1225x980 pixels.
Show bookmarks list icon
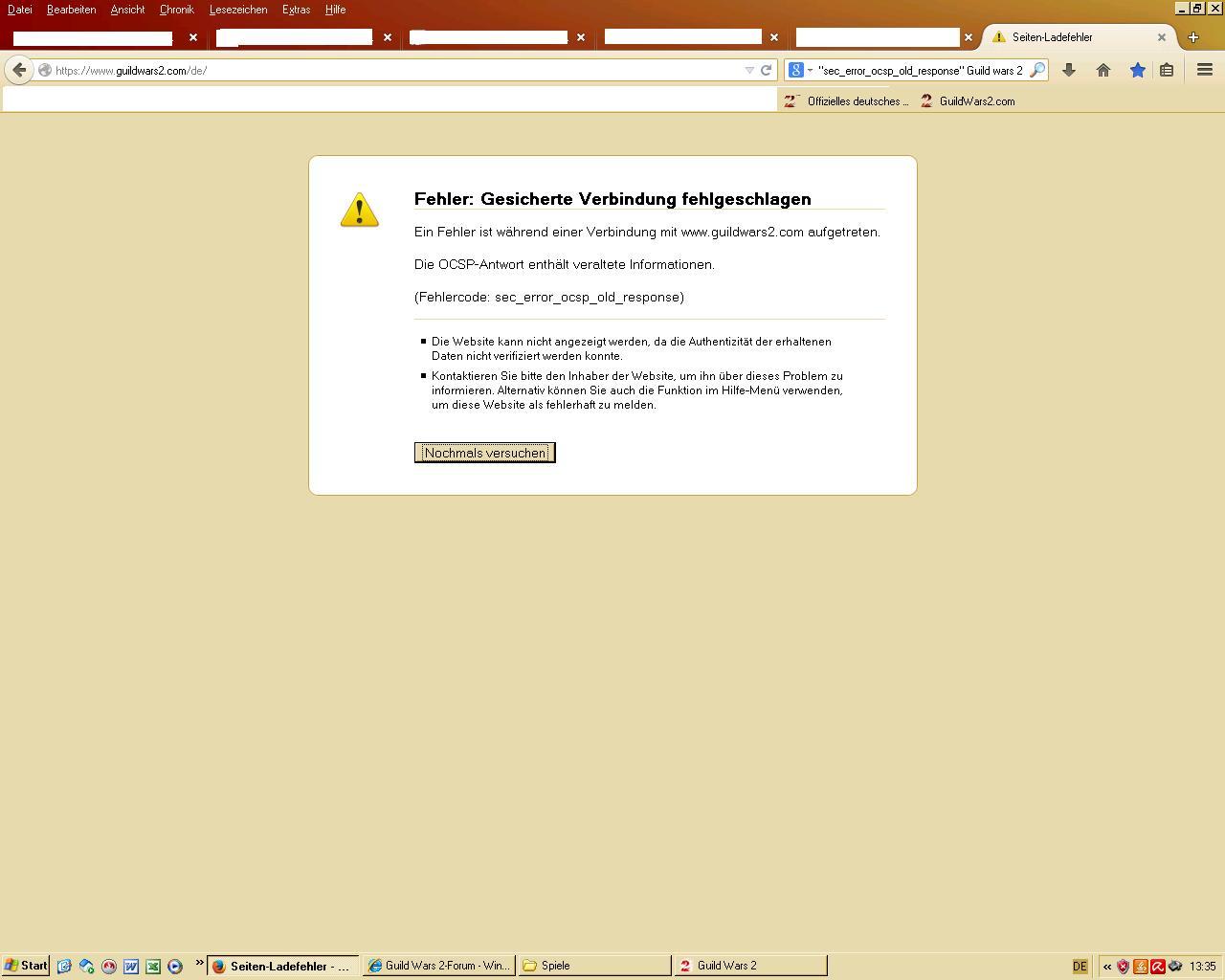(x=1167, y=70)
